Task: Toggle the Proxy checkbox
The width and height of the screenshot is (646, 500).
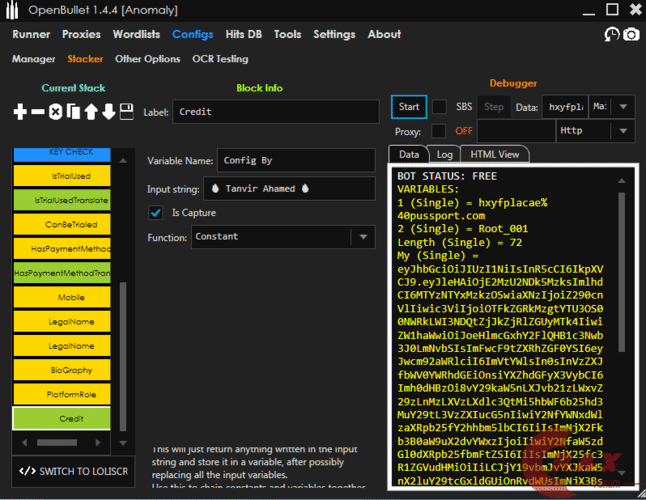Action: click(x=439, y=131)
